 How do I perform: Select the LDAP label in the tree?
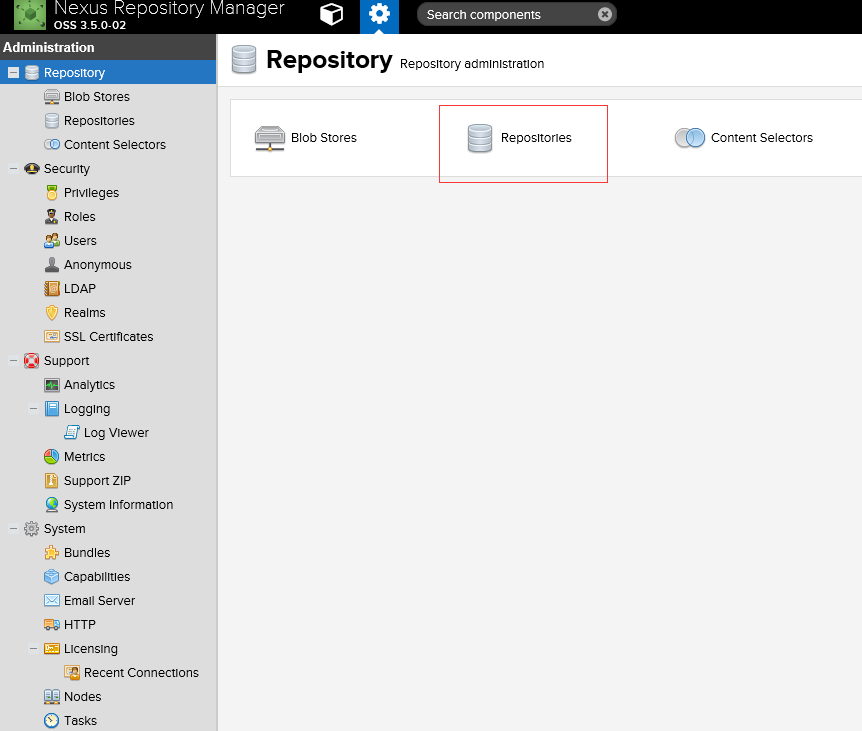coord(80,289)
